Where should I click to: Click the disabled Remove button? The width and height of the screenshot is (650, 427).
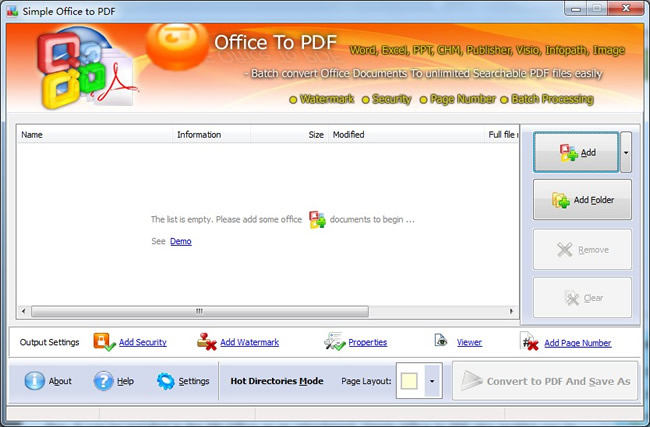tap(582, 250)
